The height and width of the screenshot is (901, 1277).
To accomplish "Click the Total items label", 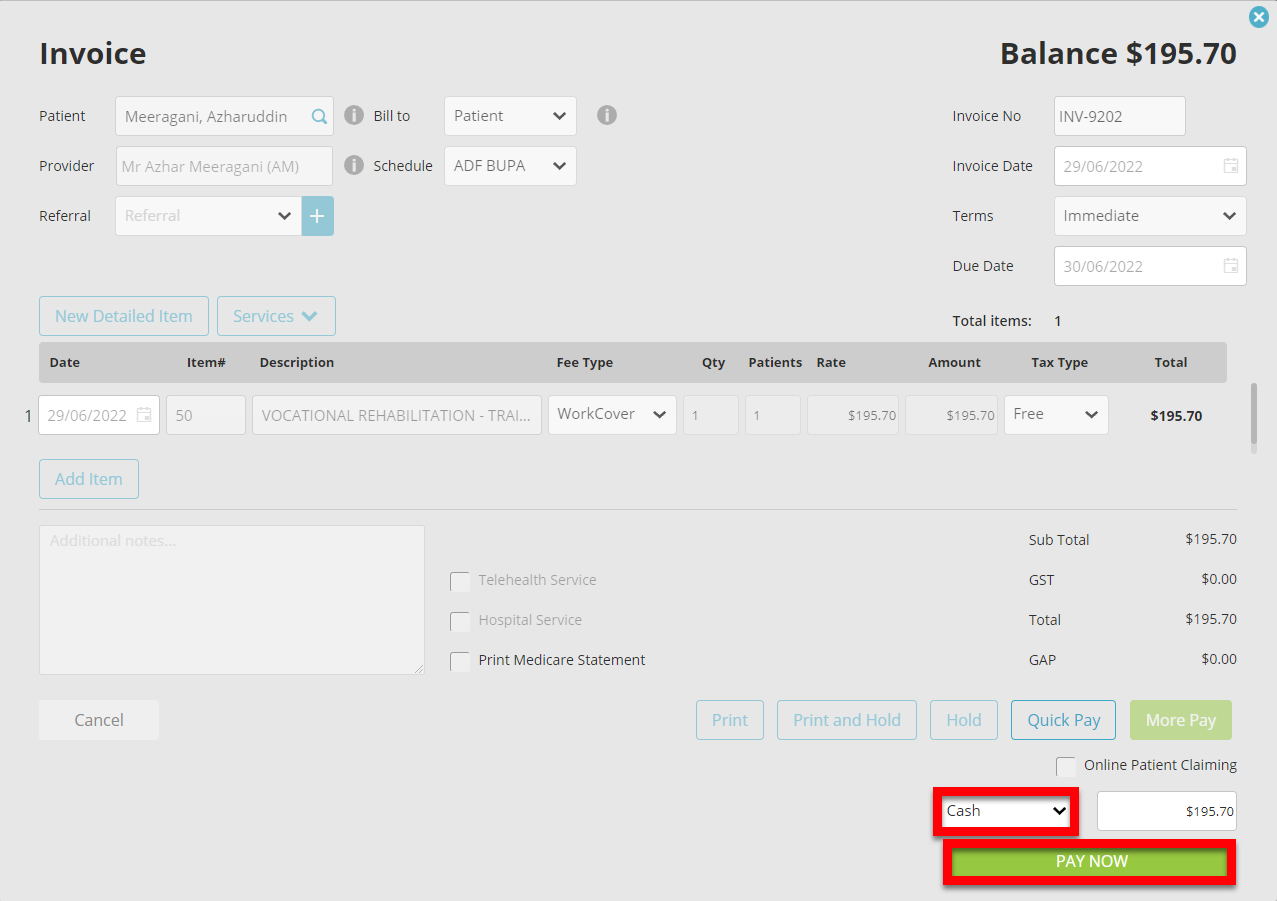I will tap(992, 321).
